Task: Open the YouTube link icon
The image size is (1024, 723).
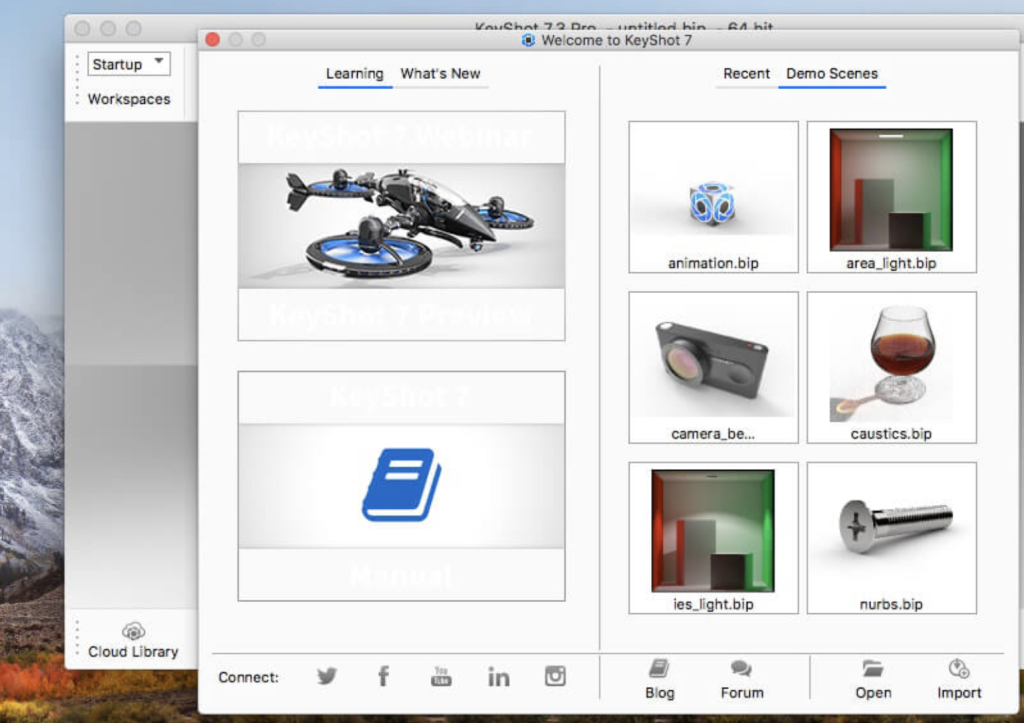Action: [441, 676]
